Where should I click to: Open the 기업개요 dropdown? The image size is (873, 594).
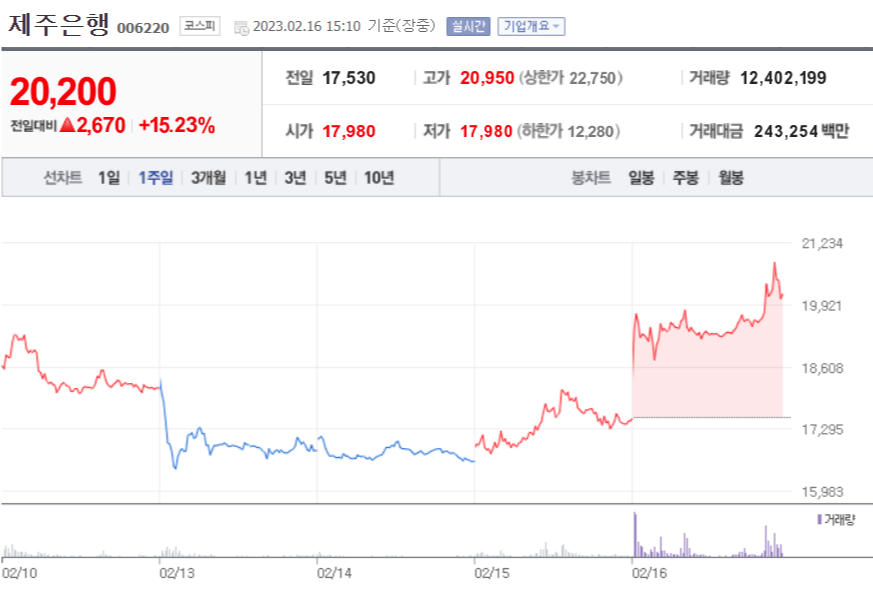[x=531, y=26]
